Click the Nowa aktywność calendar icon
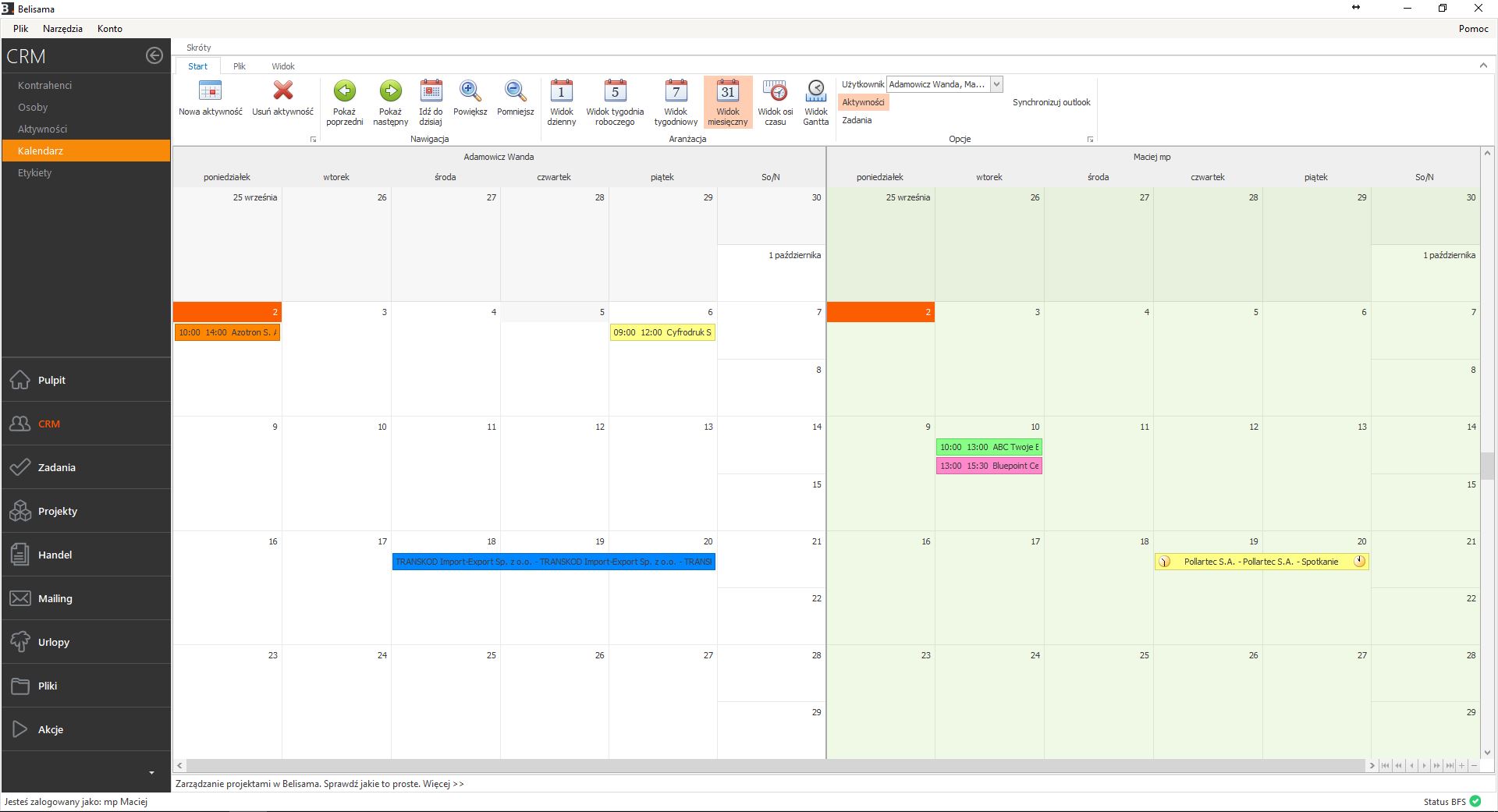Viewport: 1498px width, 812px height. tap(210, 92)
